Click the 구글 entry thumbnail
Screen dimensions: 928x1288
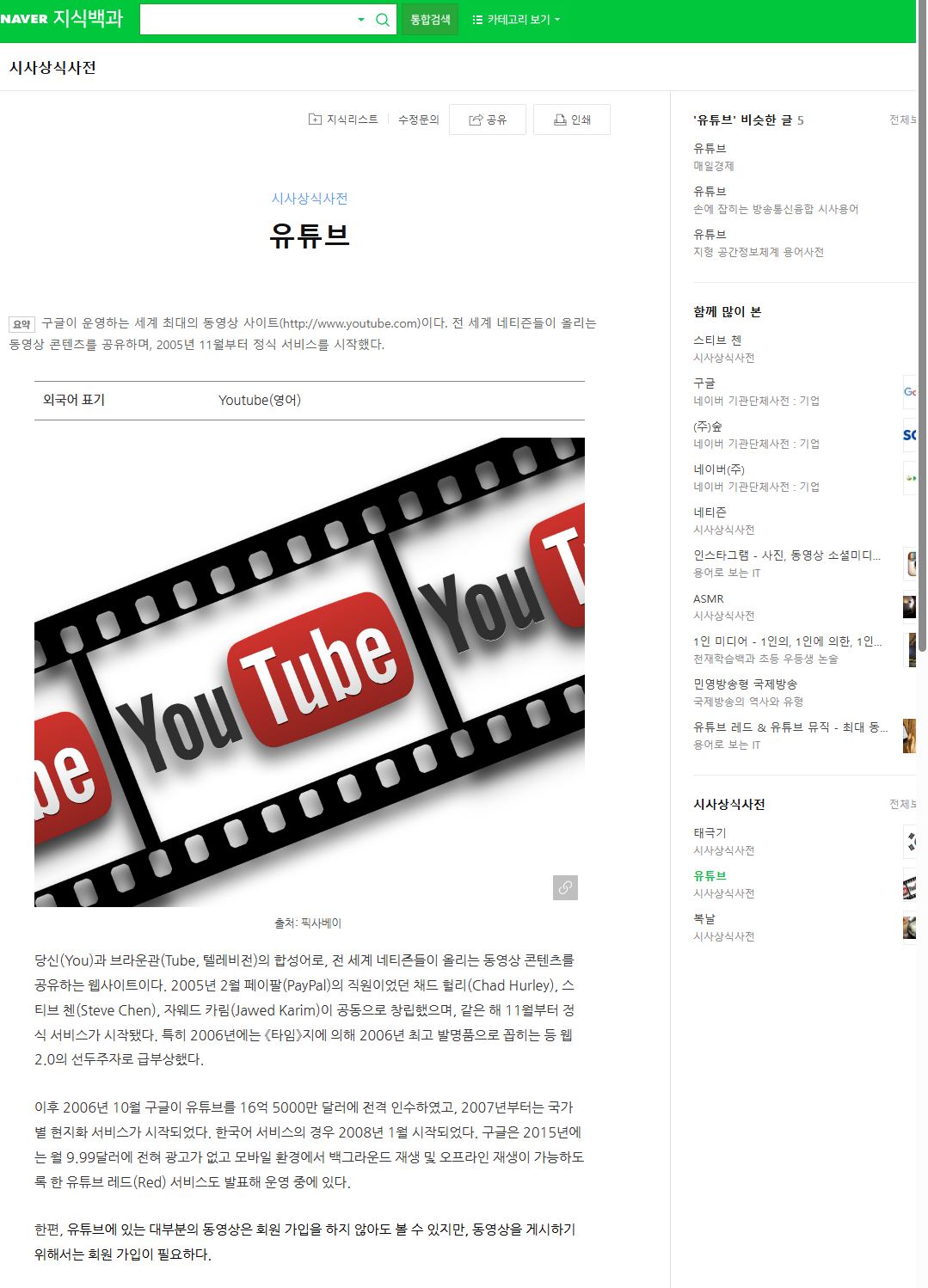point(909,392)
